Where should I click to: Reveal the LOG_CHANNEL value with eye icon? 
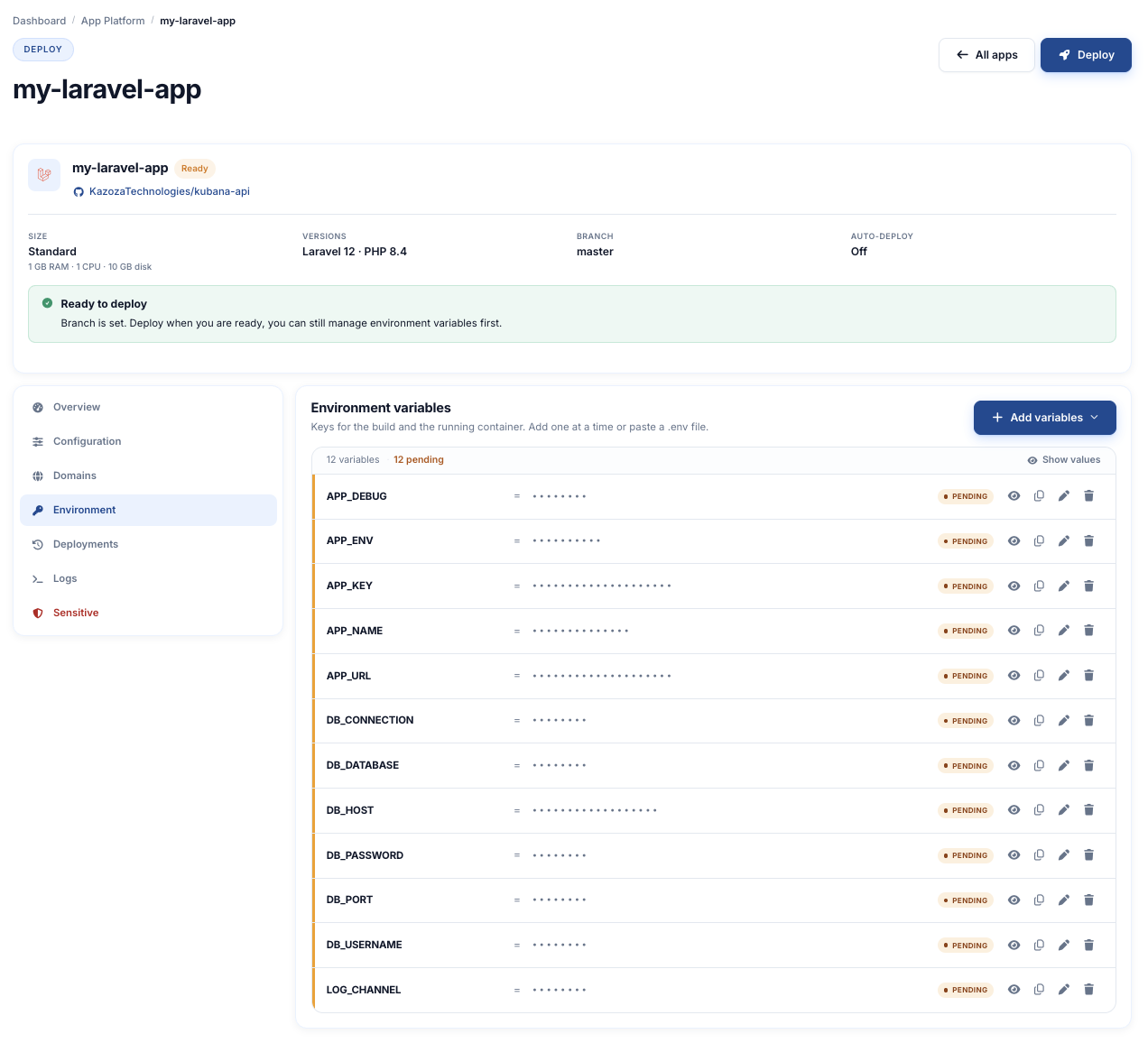[1014, 990]
